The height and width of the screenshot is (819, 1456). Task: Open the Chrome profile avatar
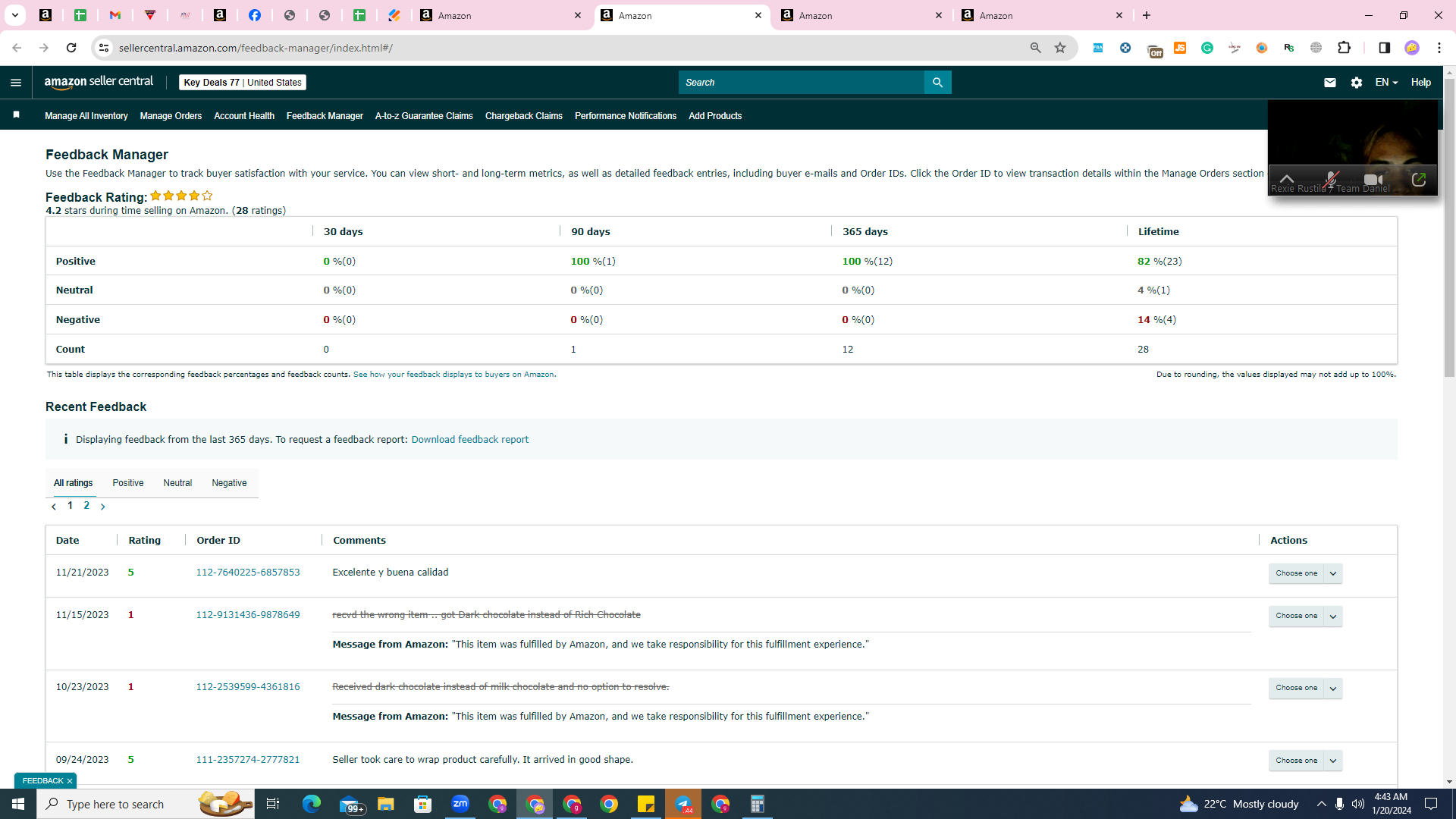coord(1412,48)
